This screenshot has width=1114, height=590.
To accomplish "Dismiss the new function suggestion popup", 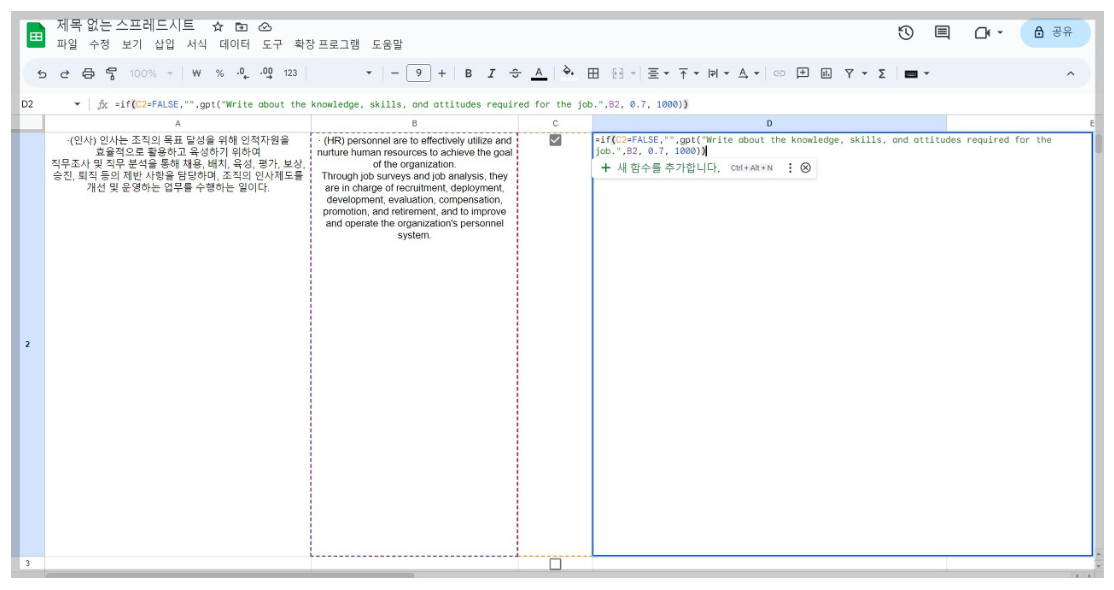I will (x=806, y=168).
